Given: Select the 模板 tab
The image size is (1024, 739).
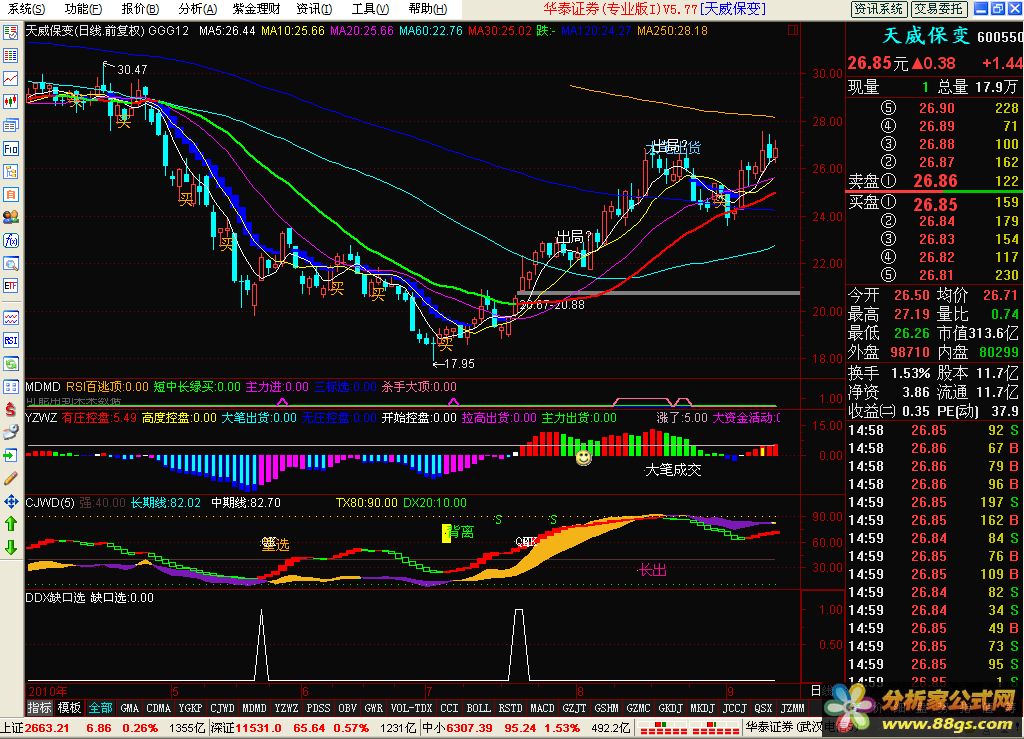Looking at the screenshot, I should click(69, 708).
